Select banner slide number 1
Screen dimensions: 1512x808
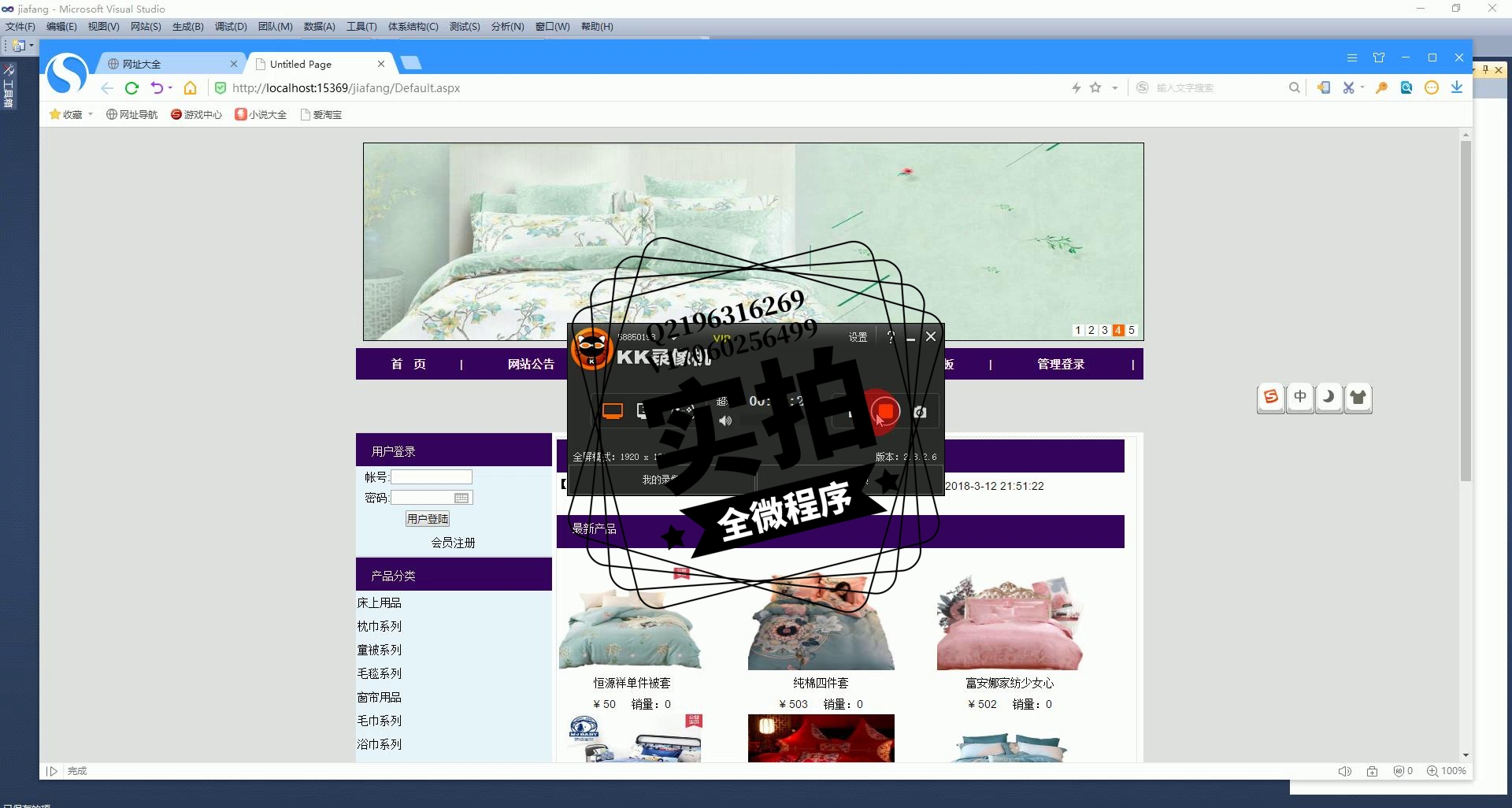pyautogui.click(x=1077, y=330)
